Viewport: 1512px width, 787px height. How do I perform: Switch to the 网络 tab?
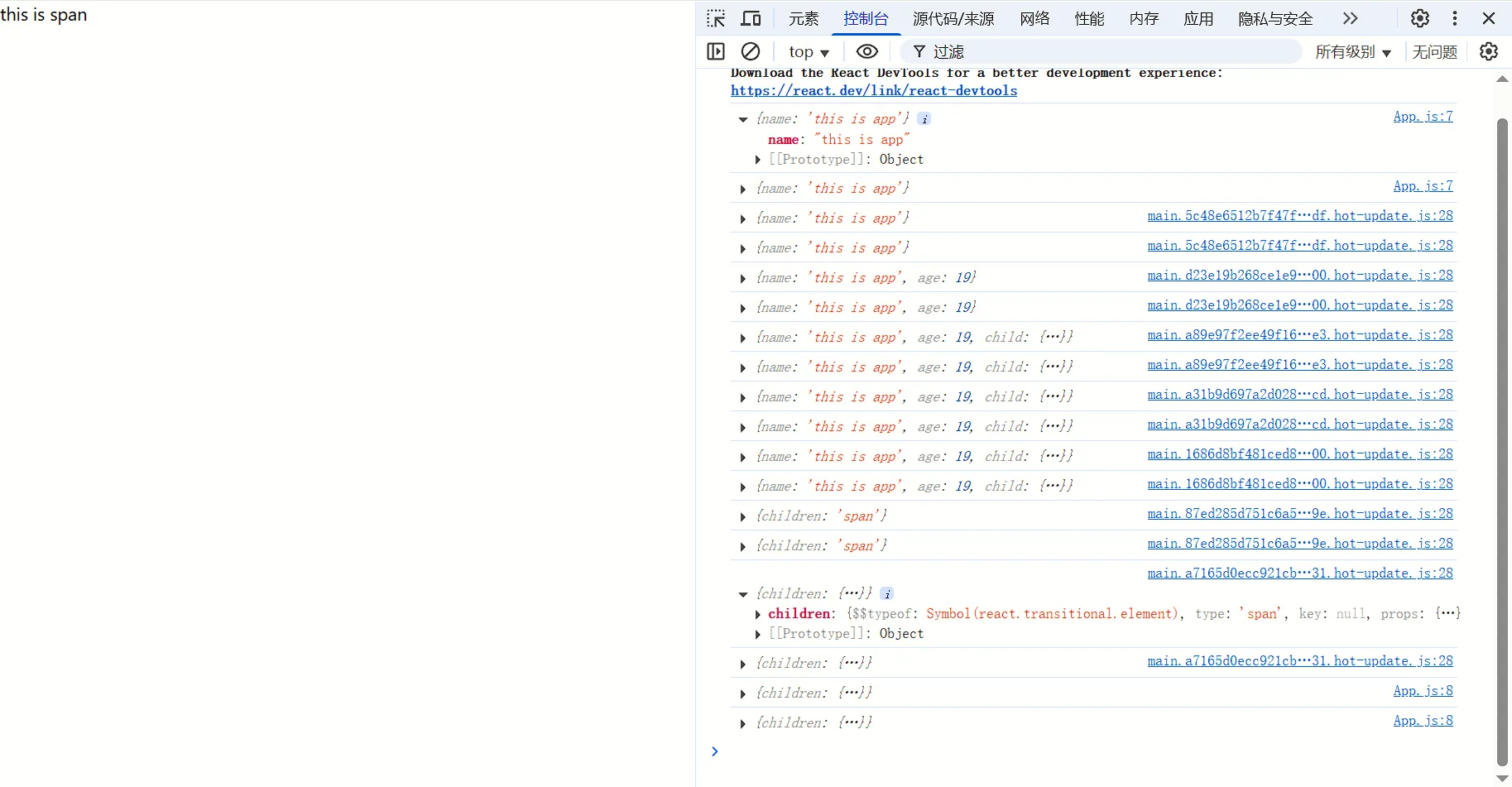1034,18
